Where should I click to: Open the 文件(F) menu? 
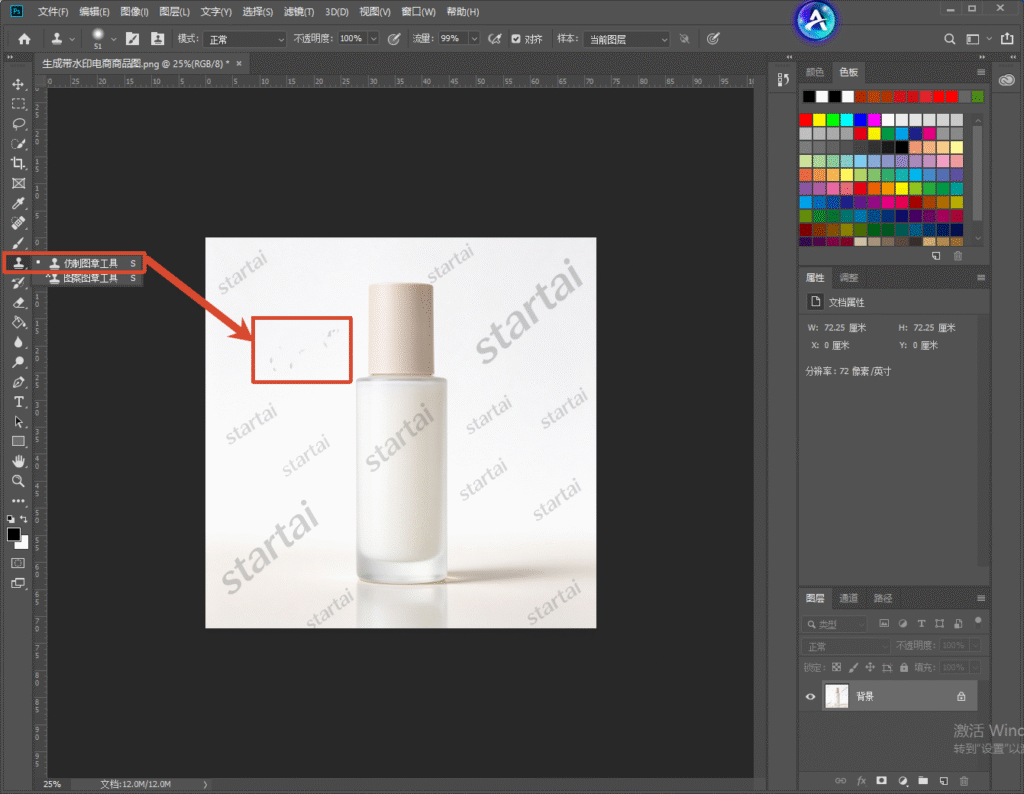click(x=53, y=12)
